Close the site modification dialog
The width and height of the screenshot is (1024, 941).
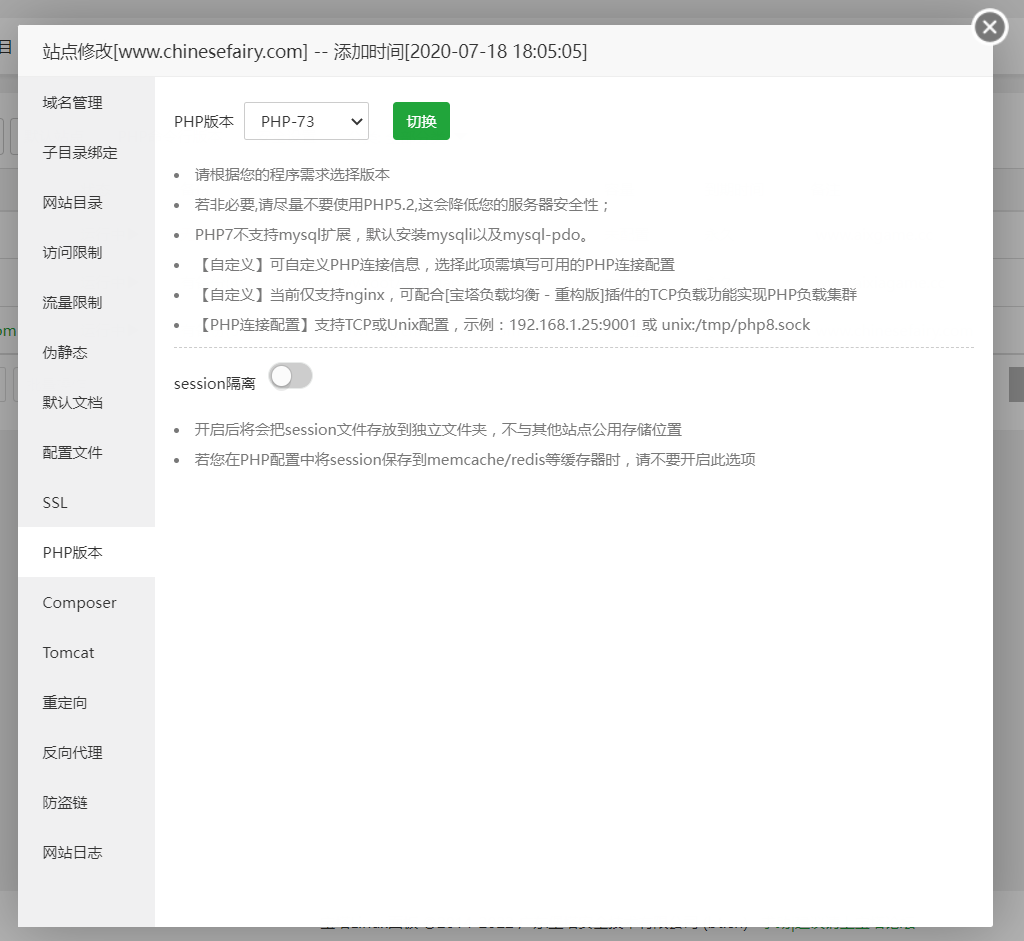989,27
